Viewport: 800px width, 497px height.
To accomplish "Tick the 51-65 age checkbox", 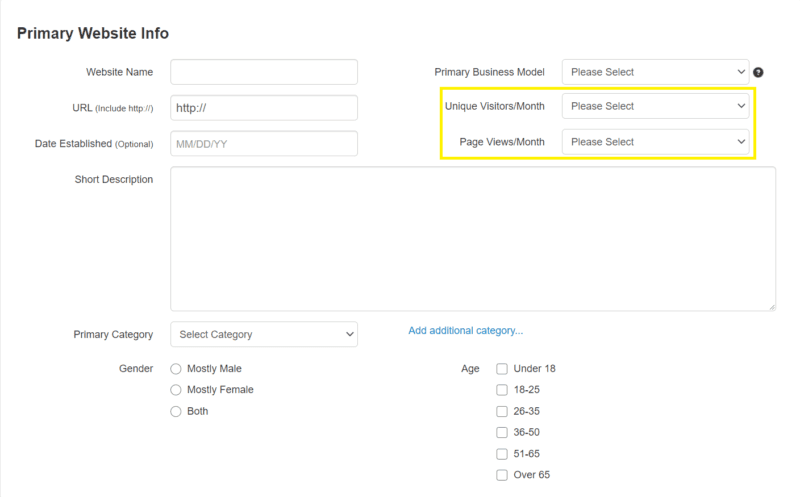I will (502, 454).
